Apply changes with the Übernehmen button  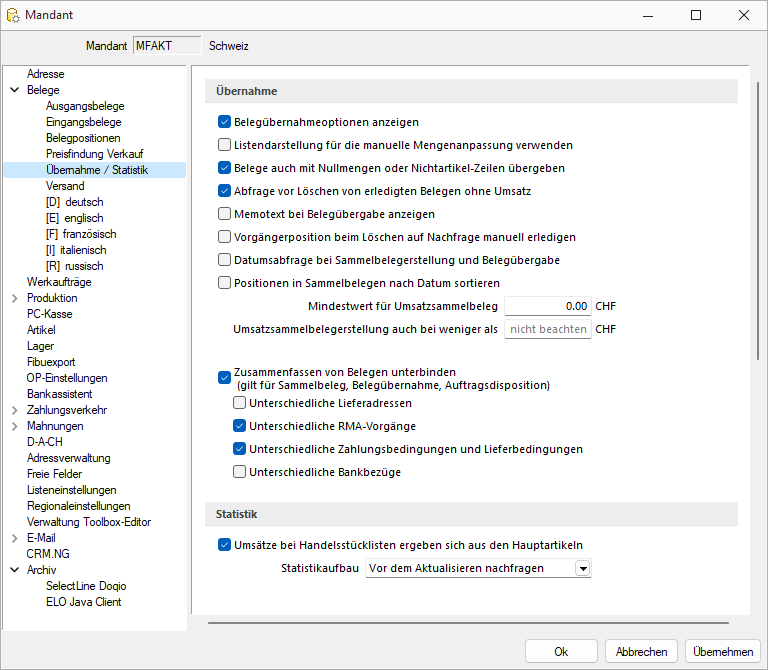722,652
